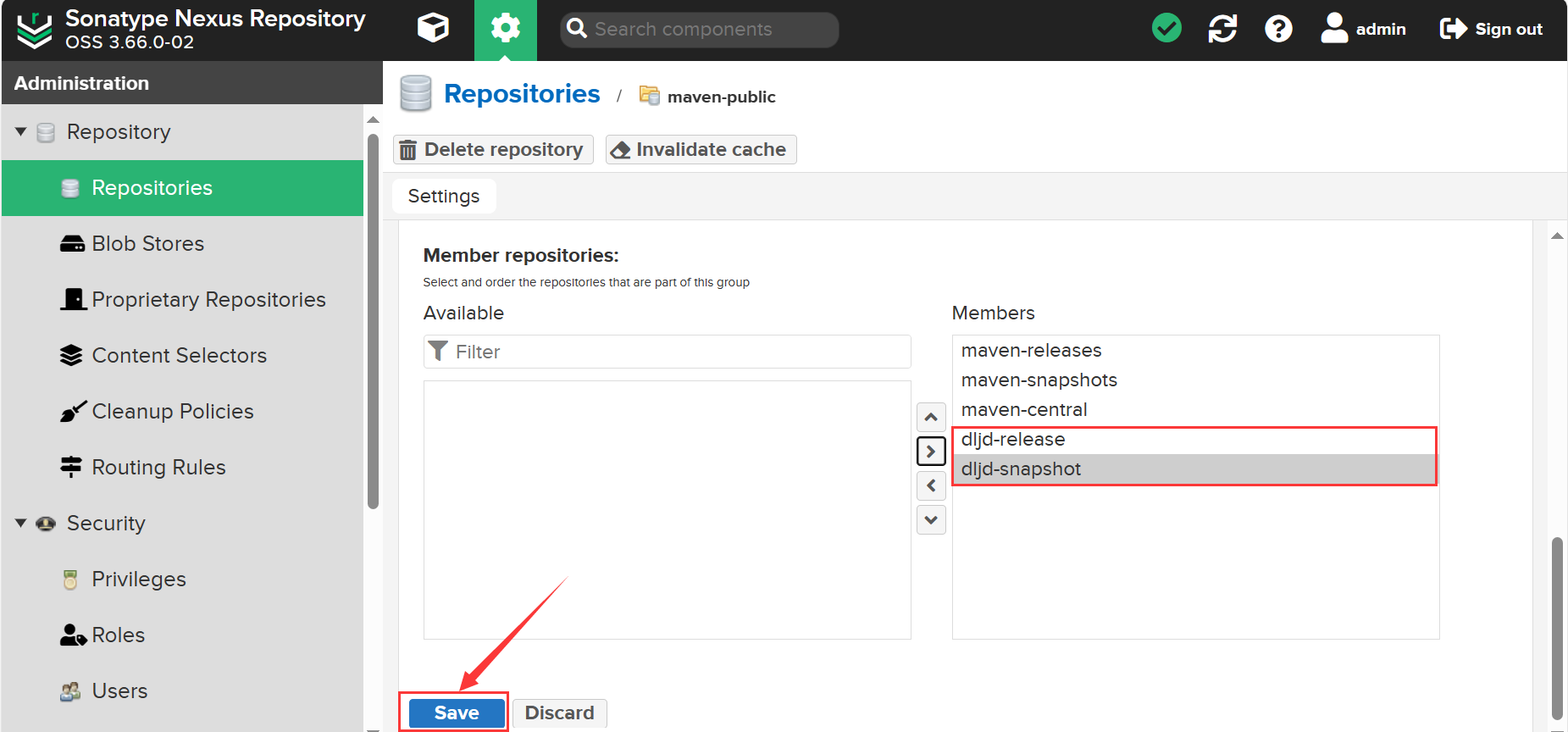The width and height of the screenshot is (1568, 732).
Task: Click the Refresh arrows icon
Action: pyautogui.click(x=1222, y=29)
